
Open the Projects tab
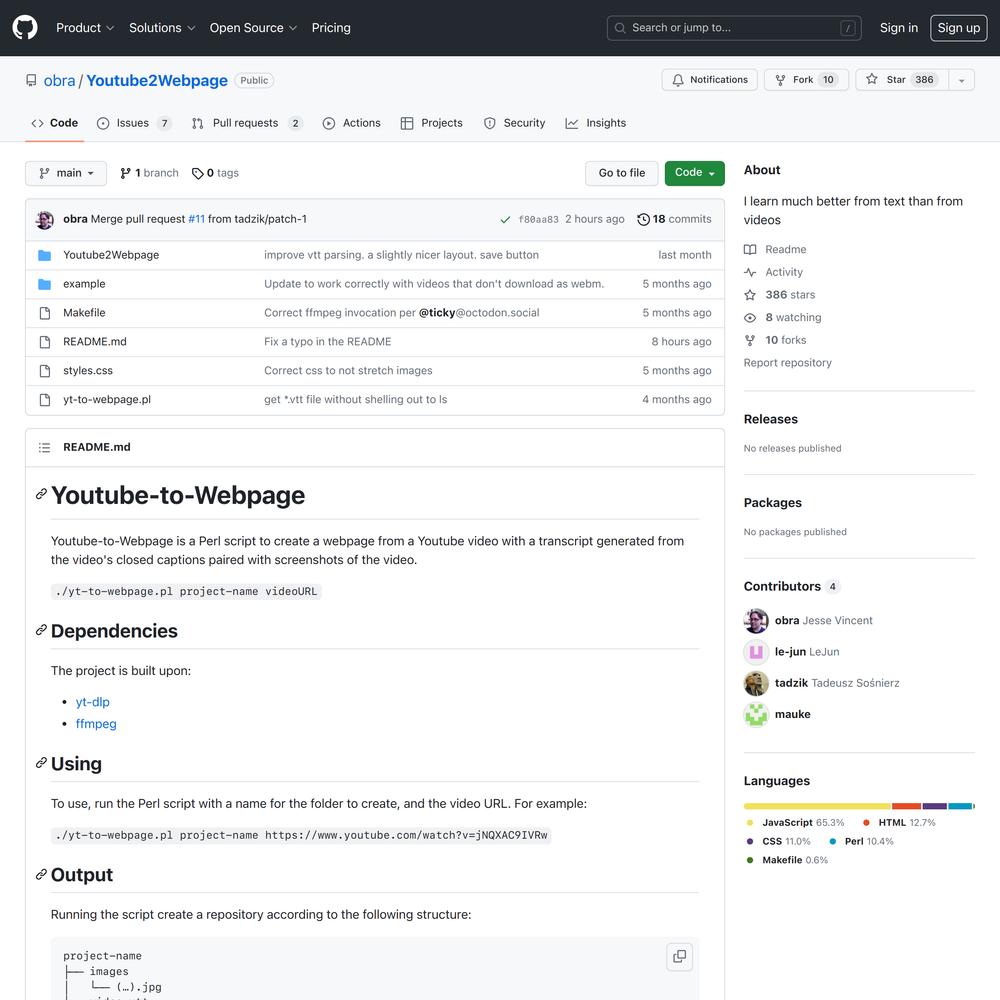tap(431, 123)
